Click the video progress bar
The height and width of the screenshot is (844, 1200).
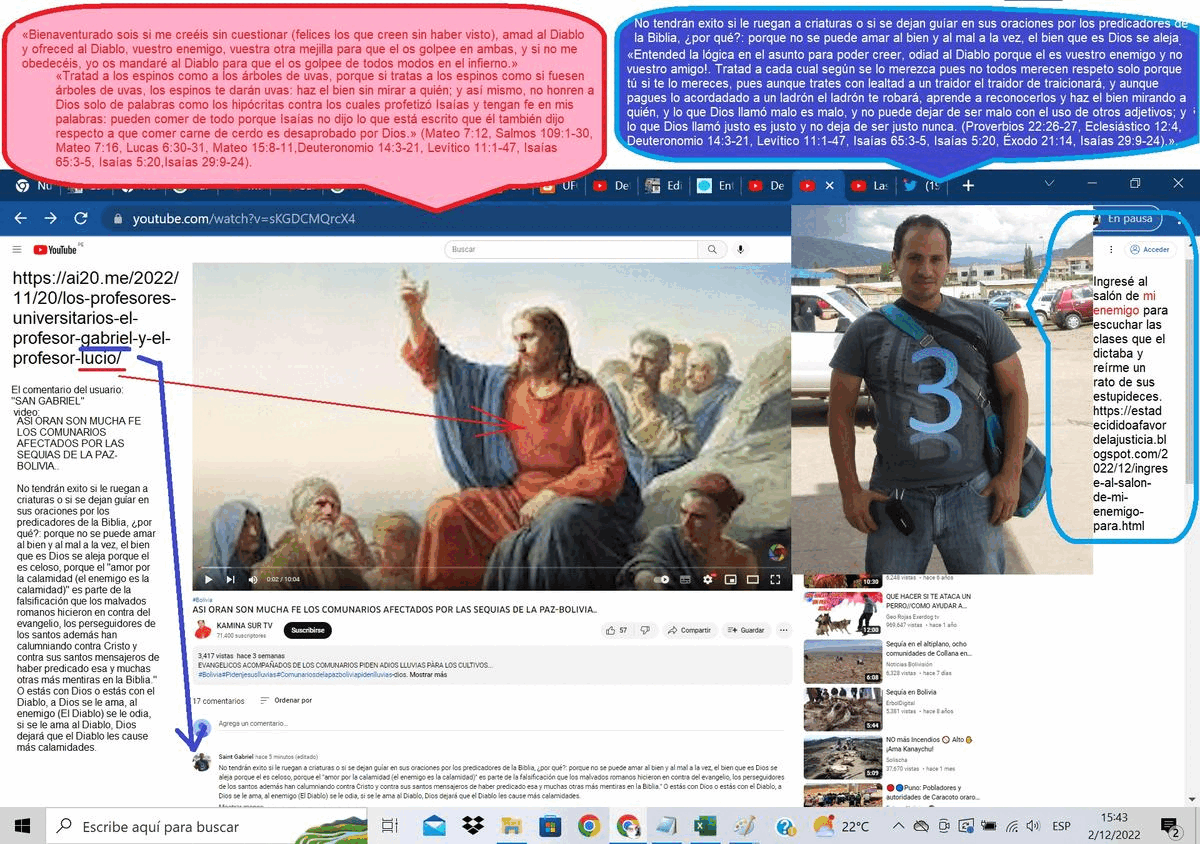(x=491, y=566)
